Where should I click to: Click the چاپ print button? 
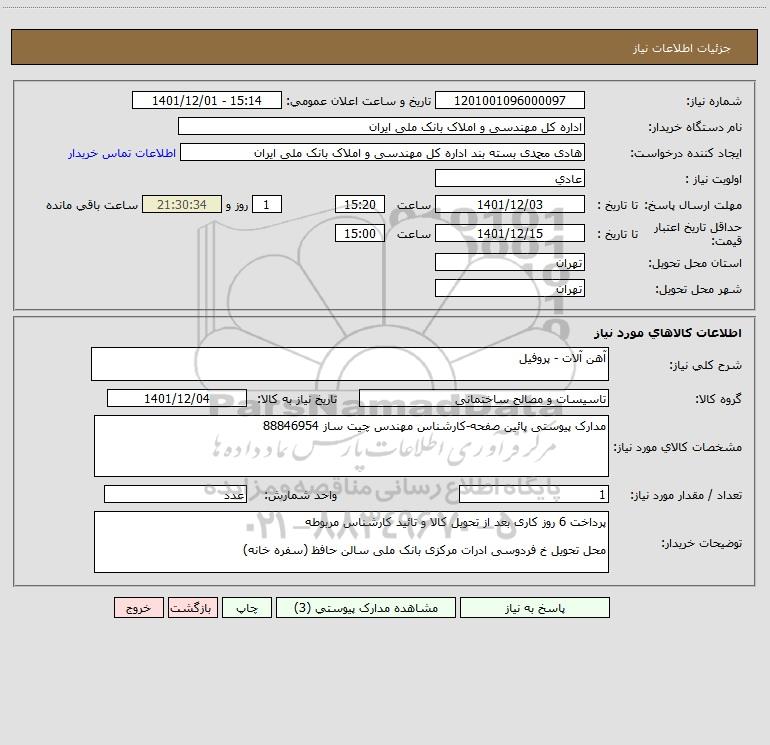247,607
